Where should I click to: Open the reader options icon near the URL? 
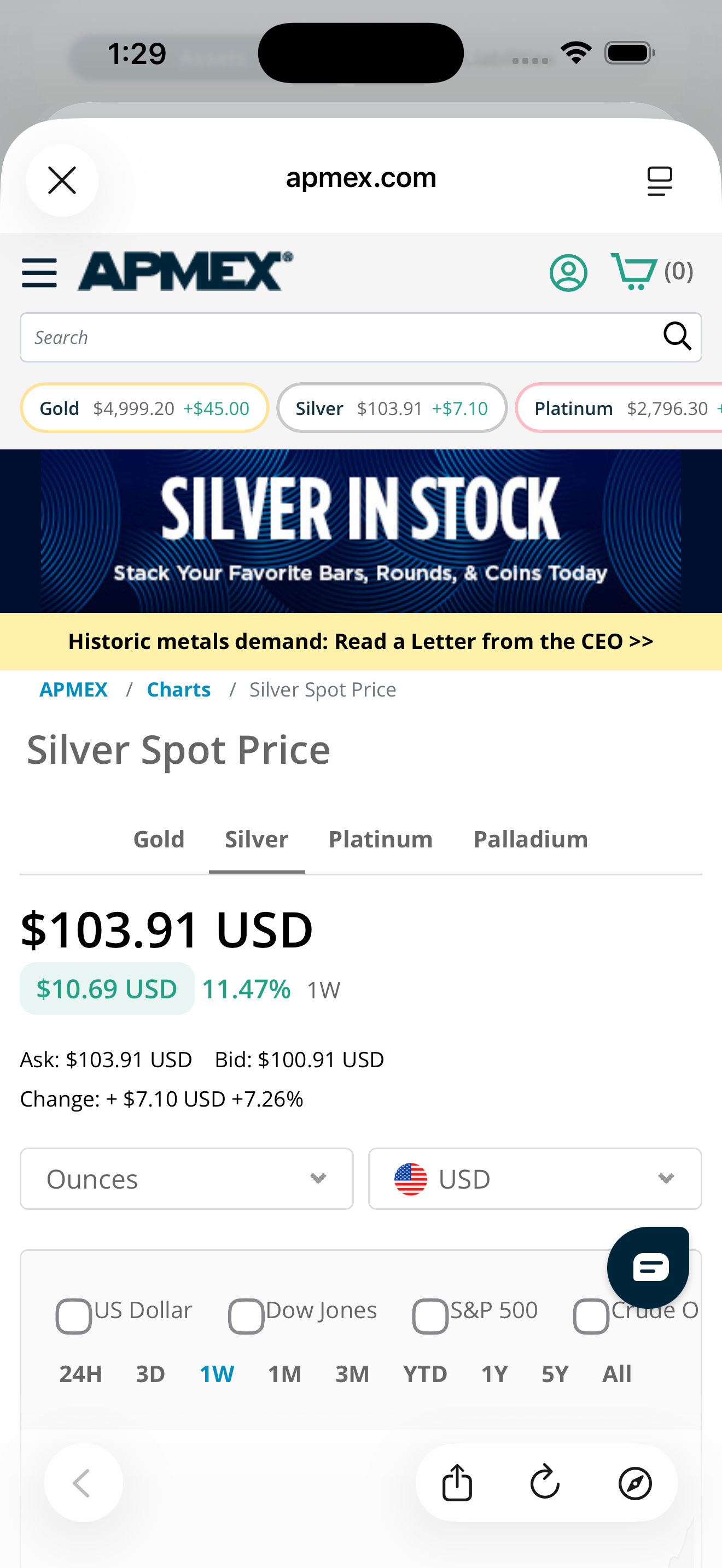[659, 181]
